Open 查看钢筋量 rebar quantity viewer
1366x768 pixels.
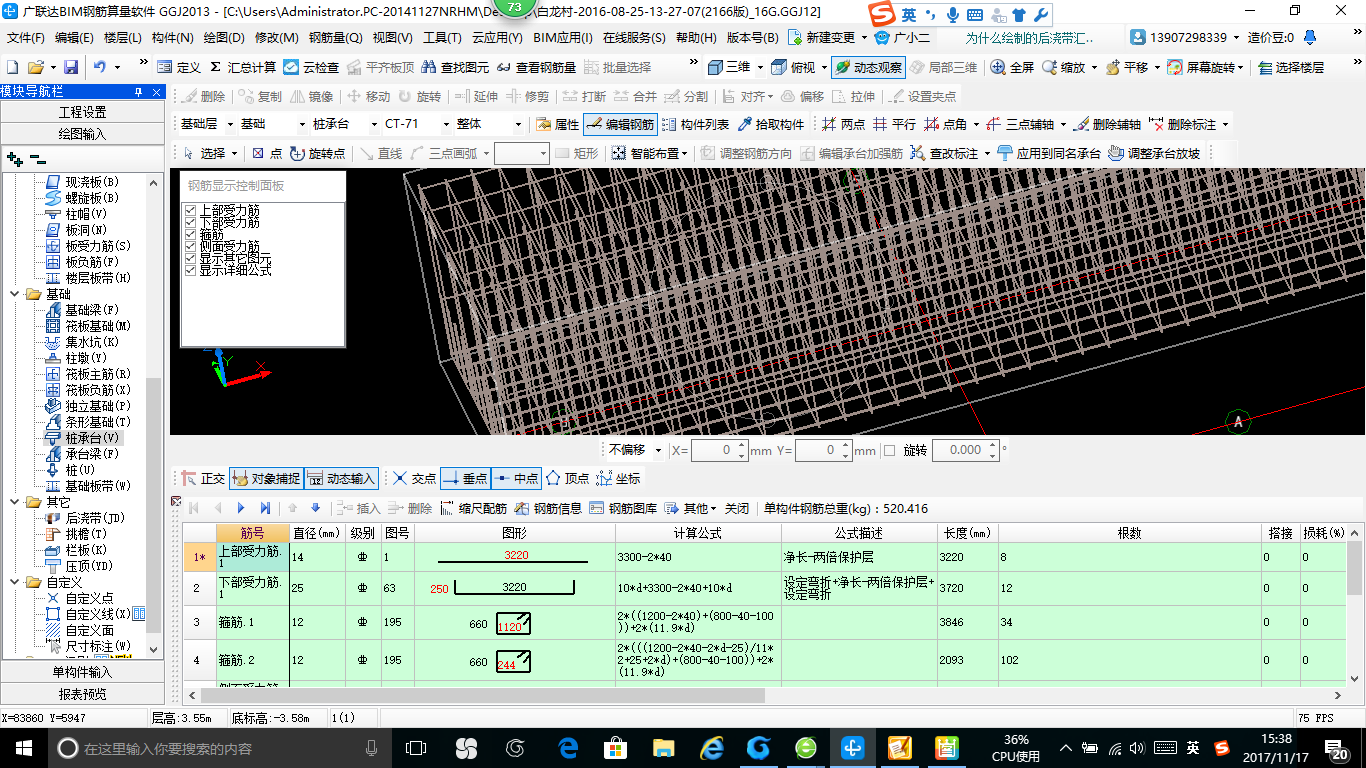tap(536, 67)
